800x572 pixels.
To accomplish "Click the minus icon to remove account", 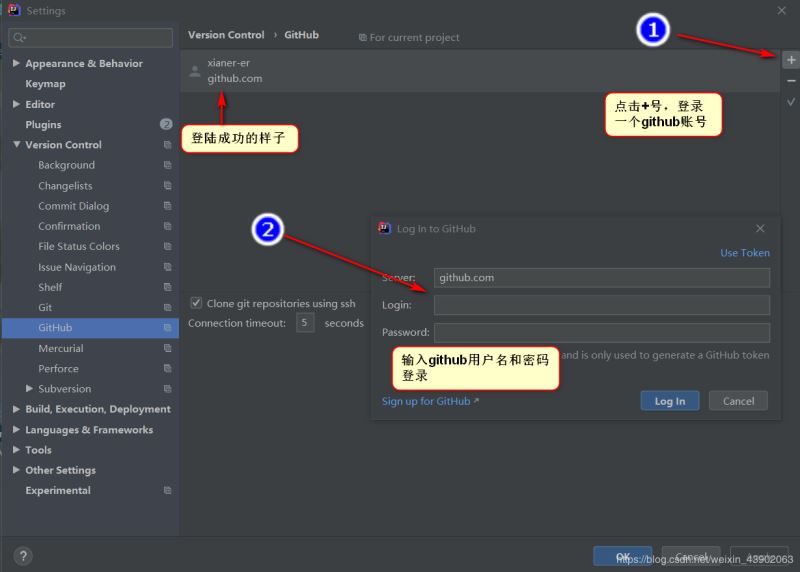I will click(x=790, y=81).
